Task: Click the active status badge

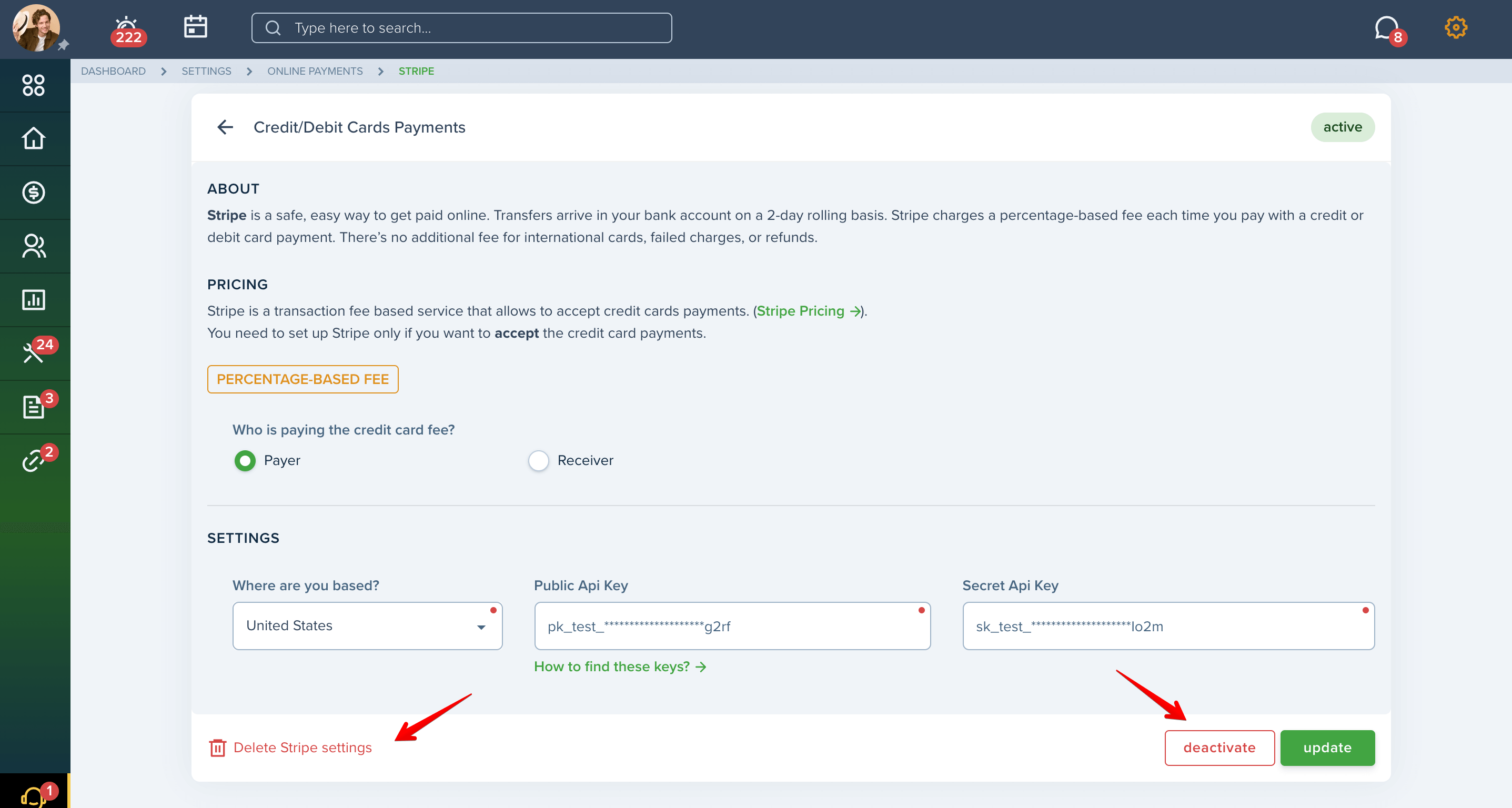Action: 1343,127
